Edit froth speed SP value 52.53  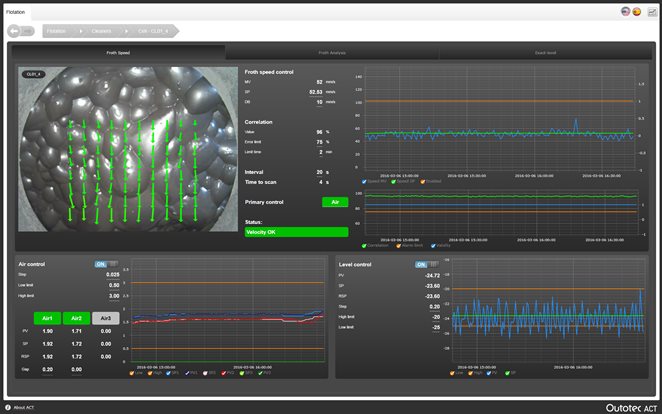click(x=316, y=92)
